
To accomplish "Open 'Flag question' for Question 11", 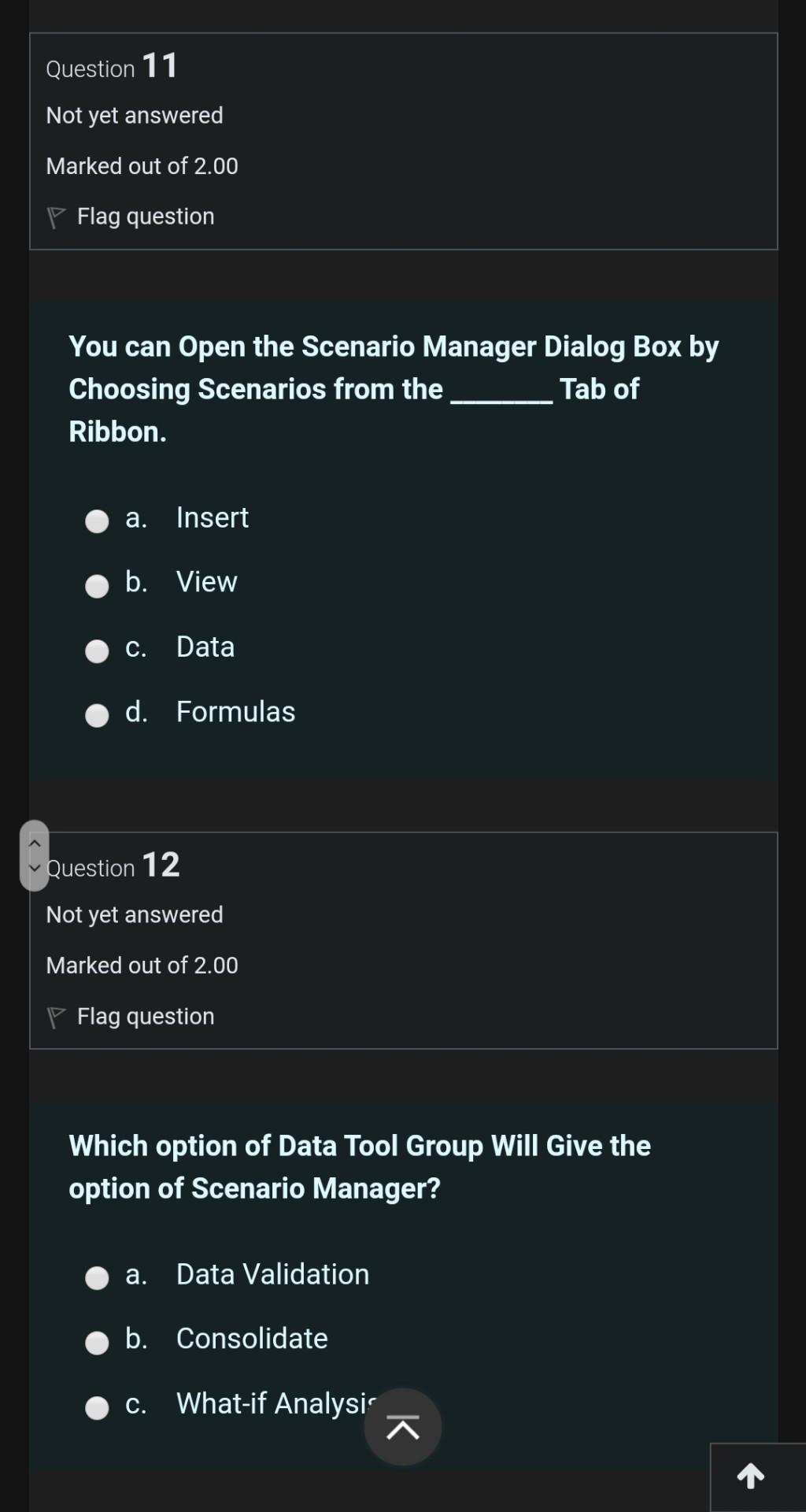I will pos(145,215).
